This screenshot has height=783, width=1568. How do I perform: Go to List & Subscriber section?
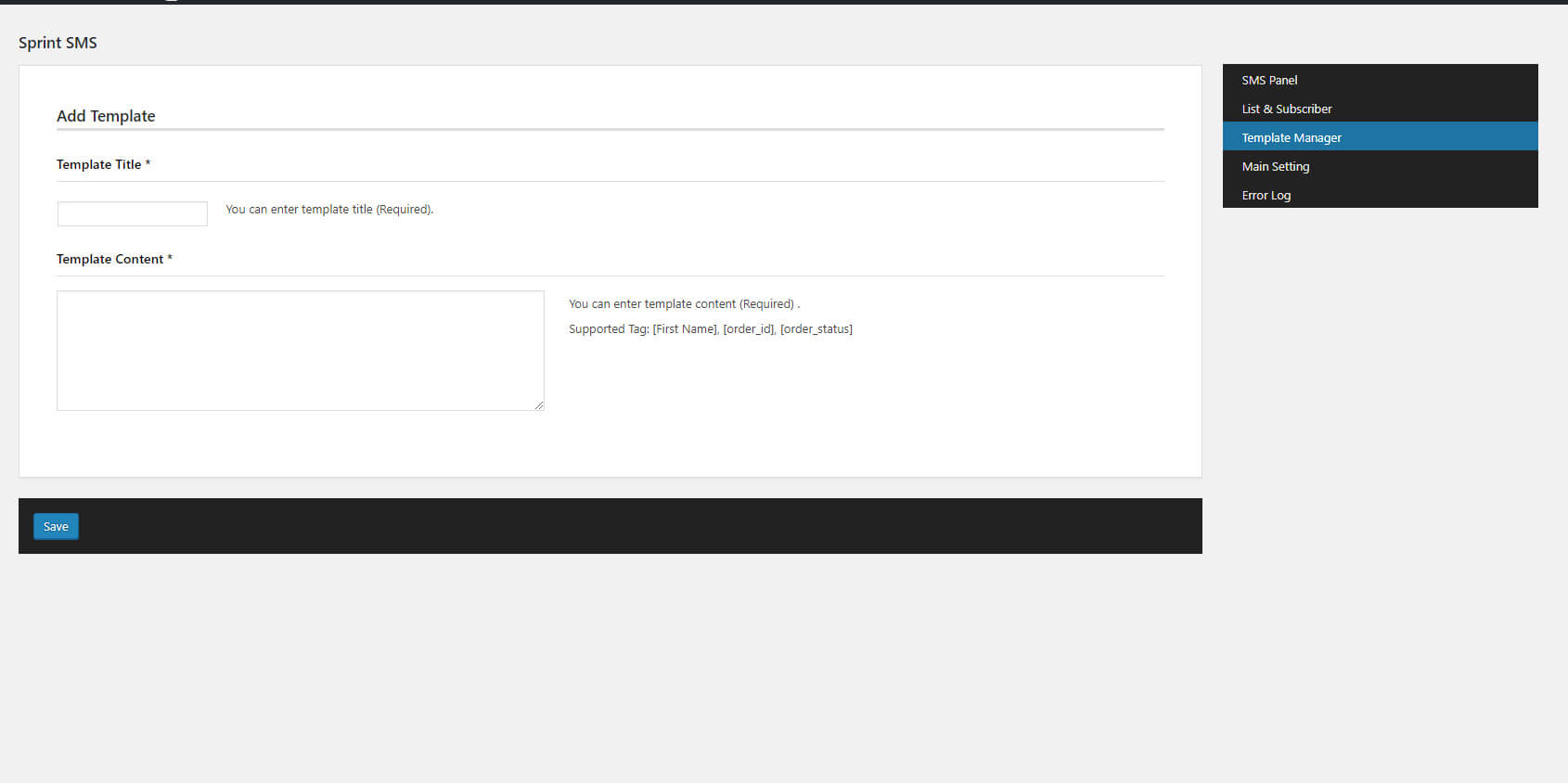[1380, 109]
